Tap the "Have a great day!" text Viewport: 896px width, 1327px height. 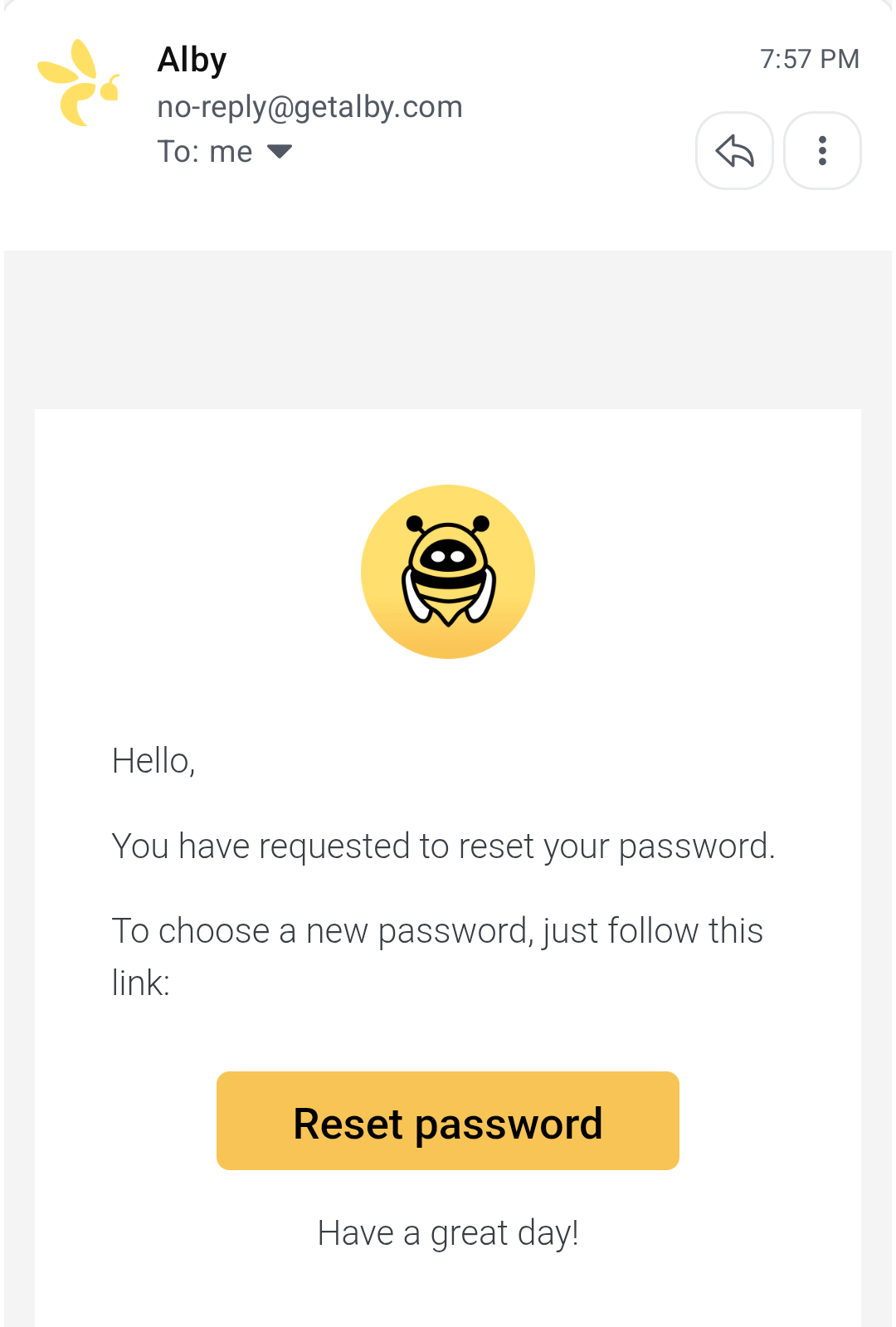pos(448,1233)
